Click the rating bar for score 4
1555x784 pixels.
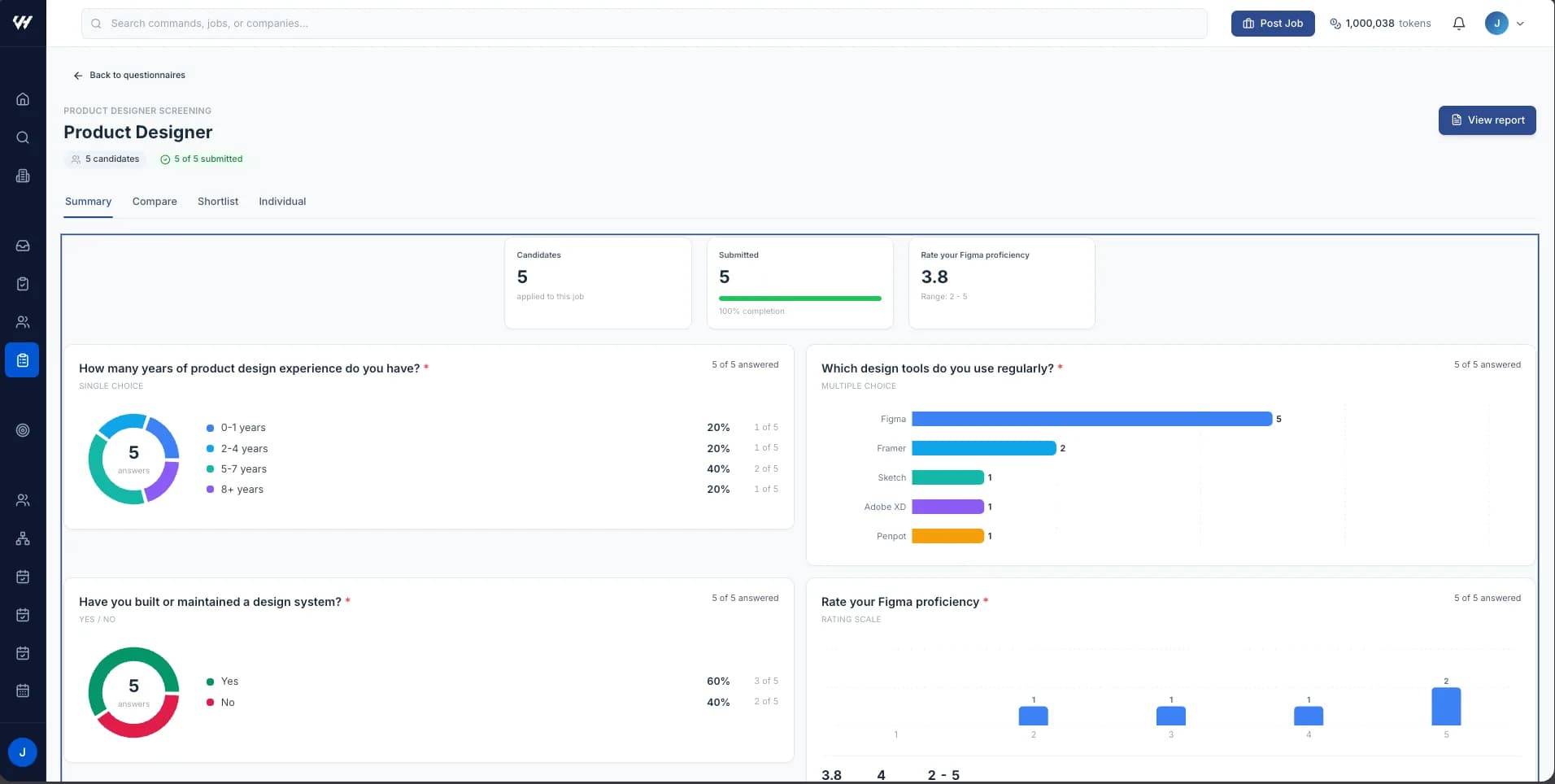(1309, 716)
